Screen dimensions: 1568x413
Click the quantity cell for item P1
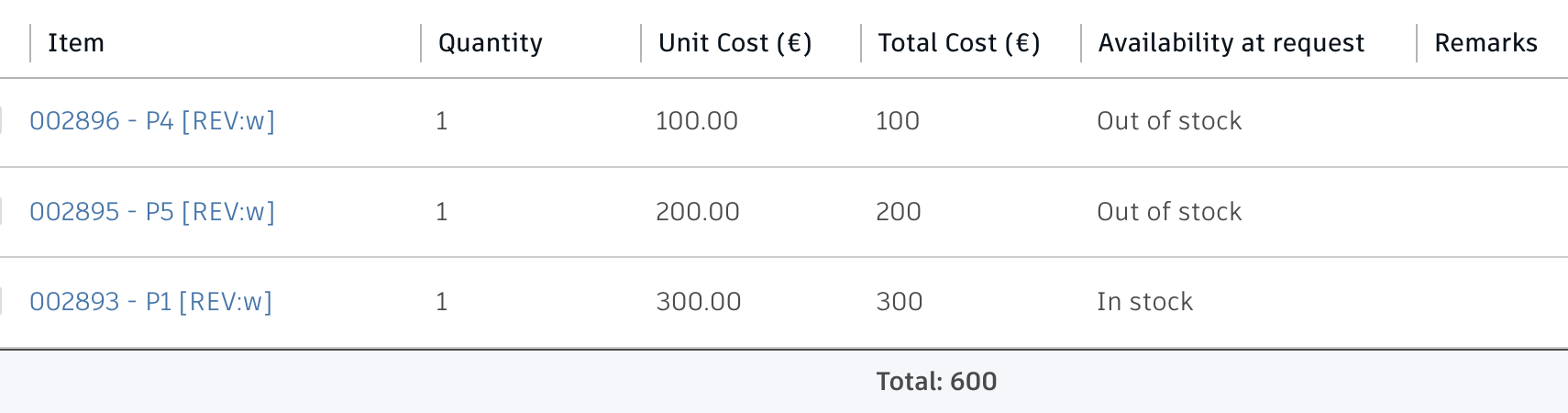point(442,302)
